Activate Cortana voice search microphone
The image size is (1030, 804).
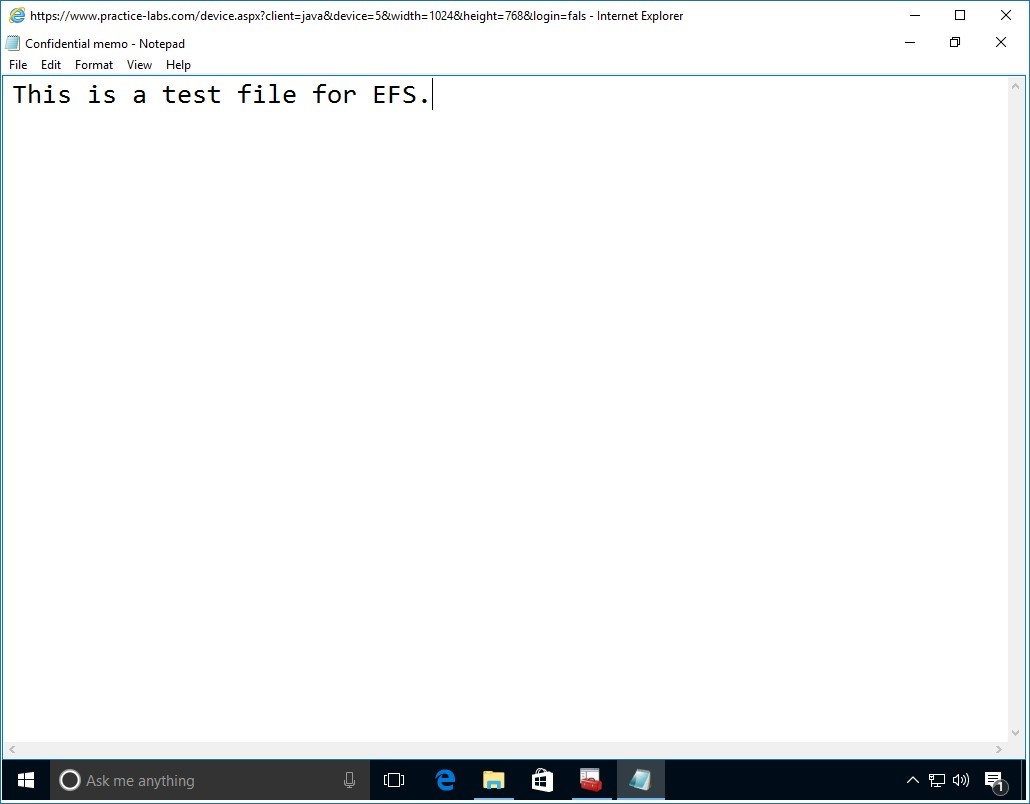pyautogui.click(x=349, y=780)
